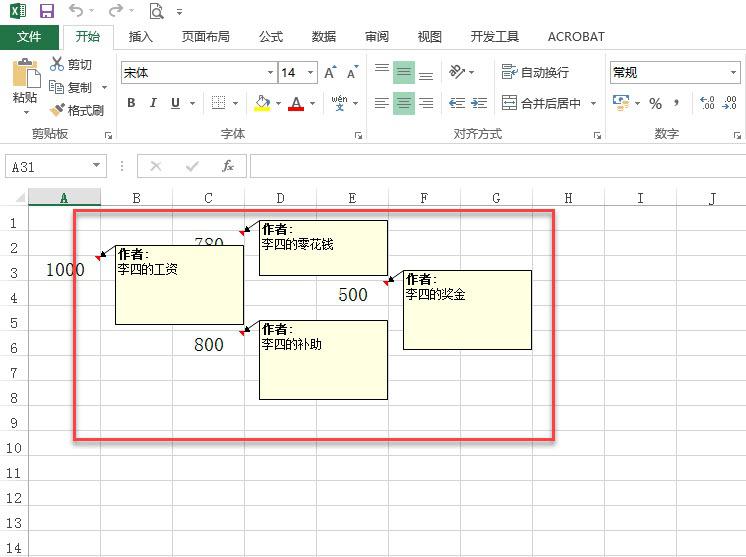Expand the fill color dropdown arrow

click(278, 103)
